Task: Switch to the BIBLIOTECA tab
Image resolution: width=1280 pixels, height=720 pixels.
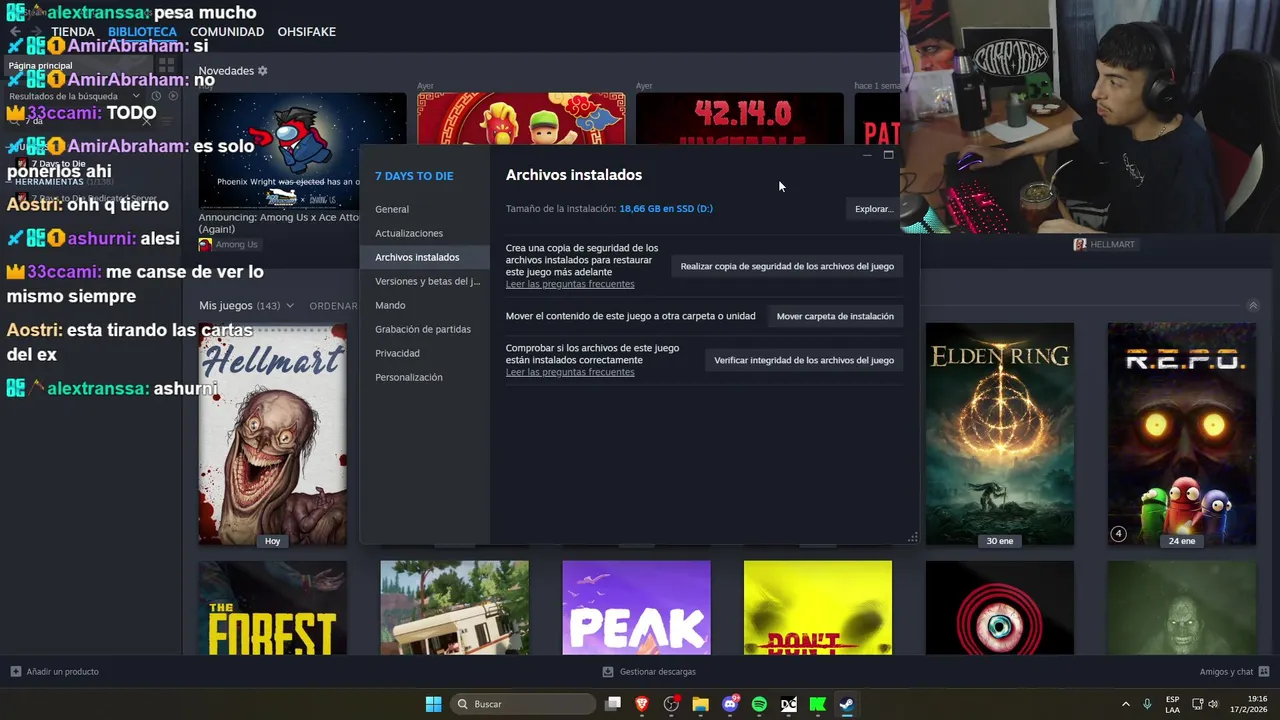Action: [x=142, y=32]
